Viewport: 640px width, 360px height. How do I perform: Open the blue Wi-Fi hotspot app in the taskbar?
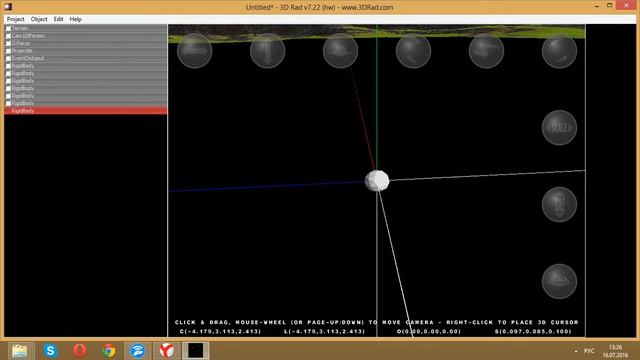pos(138,351)
